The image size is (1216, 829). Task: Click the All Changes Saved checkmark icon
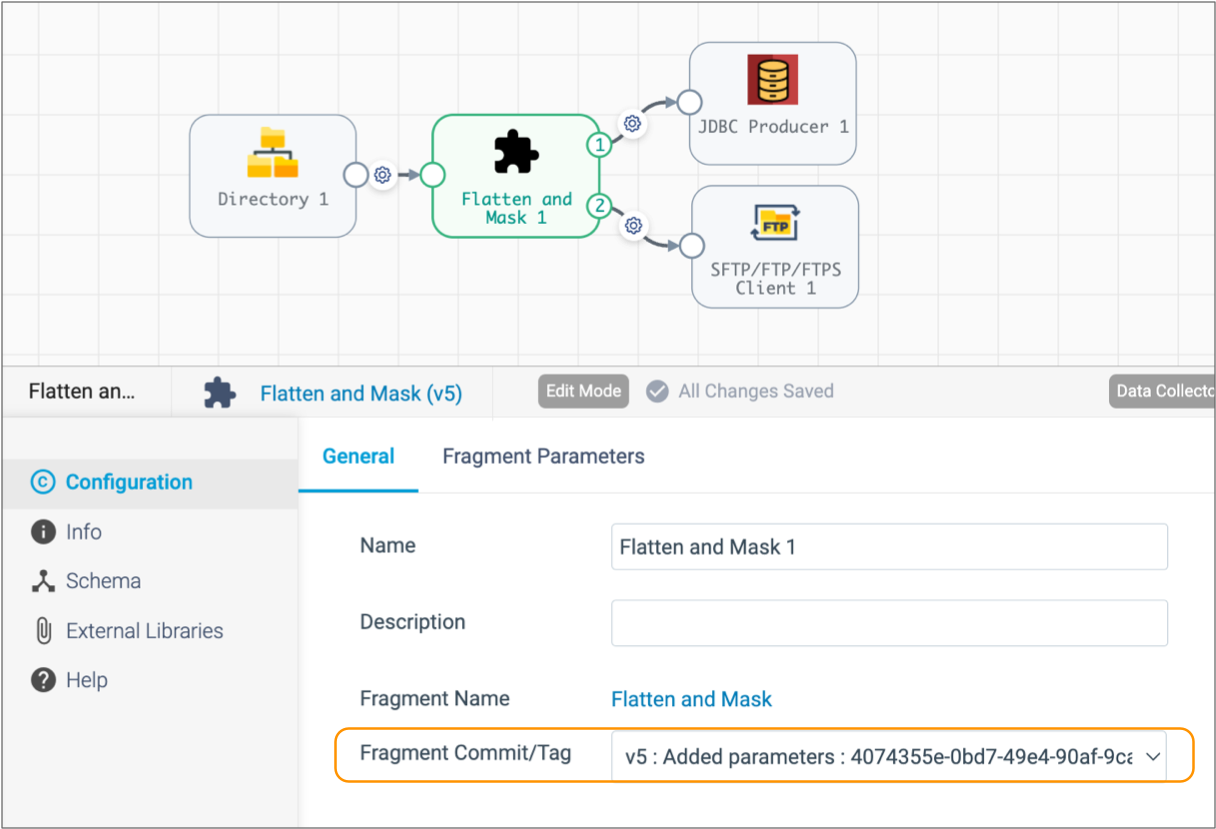click(657, 391)
